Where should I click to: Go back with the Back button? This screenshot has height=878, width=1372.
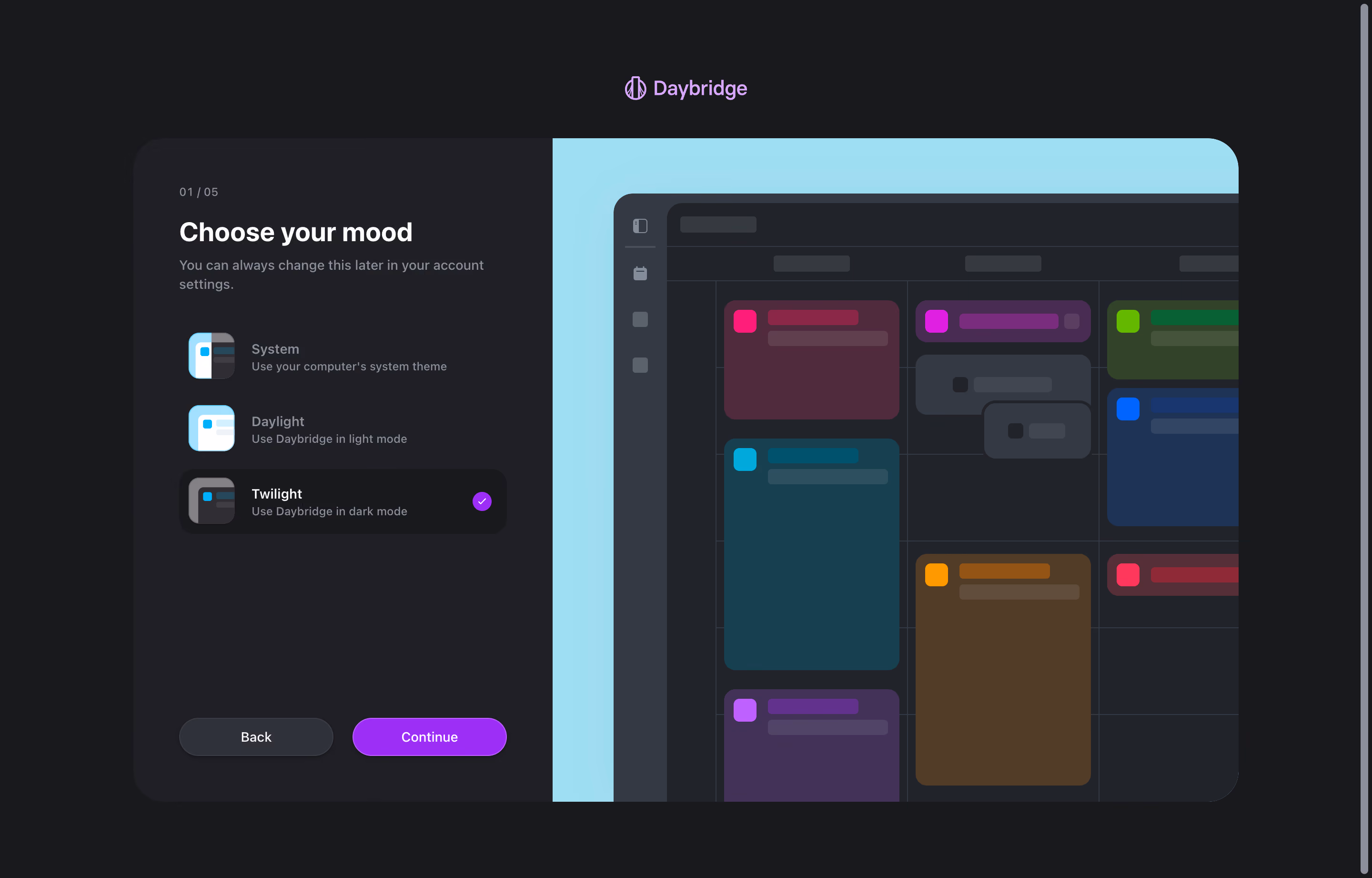click(256, 736)
